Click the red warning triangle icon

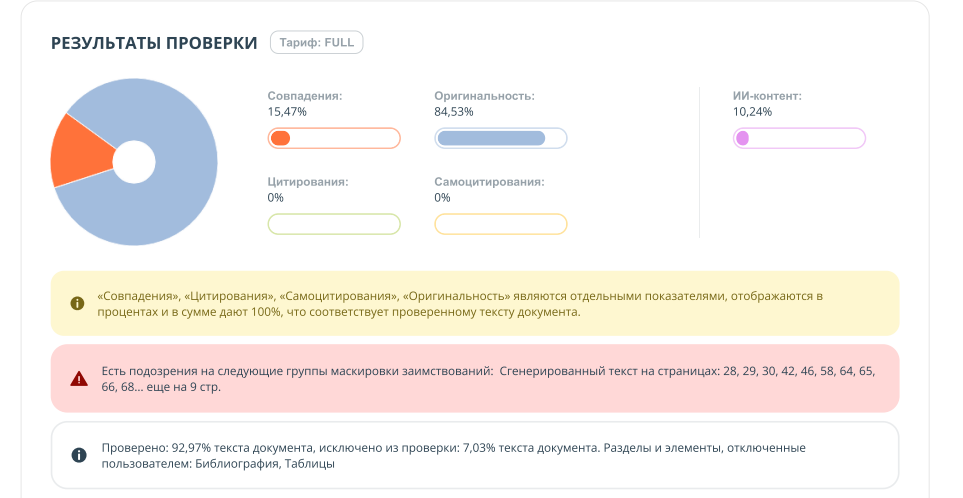[78, 379]
